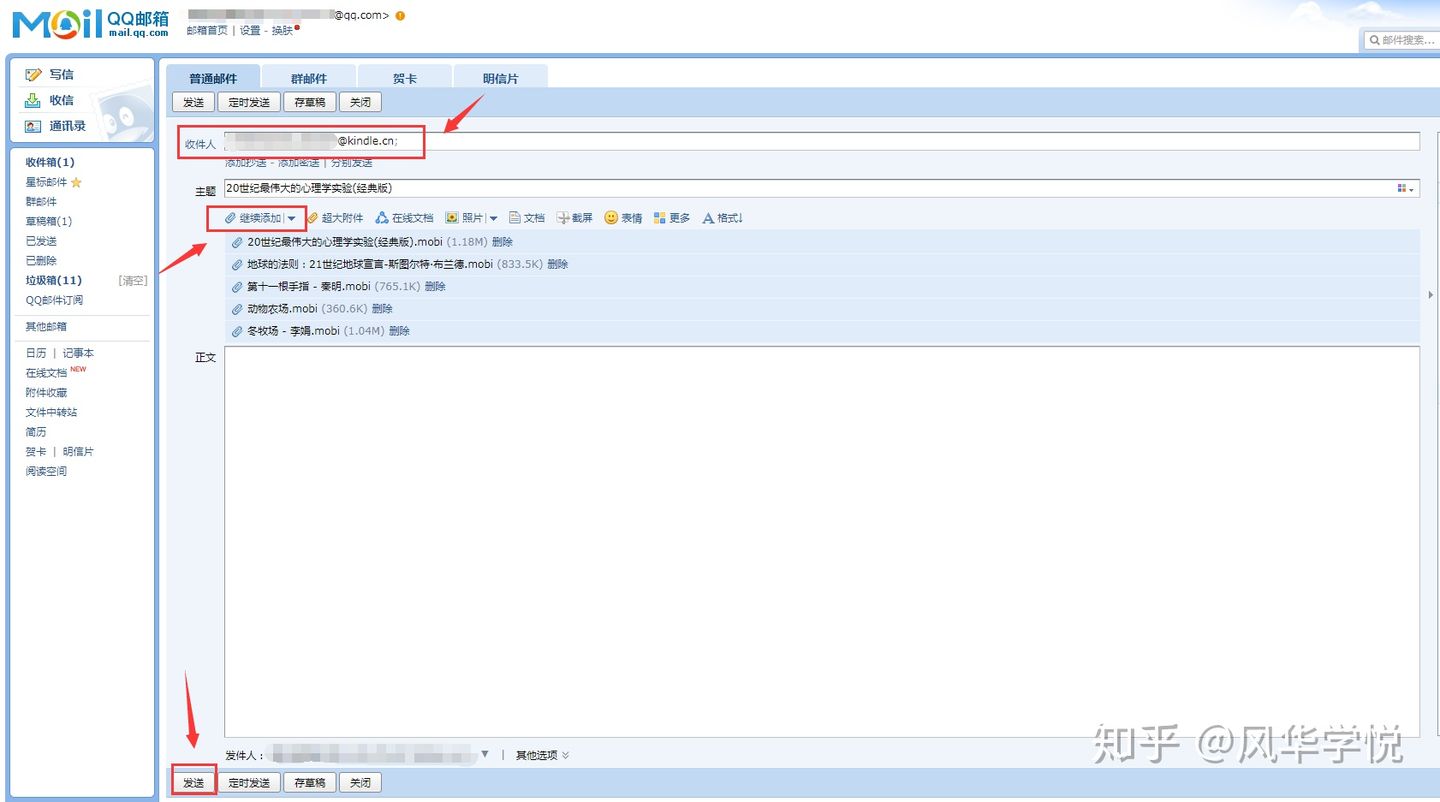
Task: Click the paperclip icon of 冬牧场 - 李娟.mobi
Action: tap(237, 331)
